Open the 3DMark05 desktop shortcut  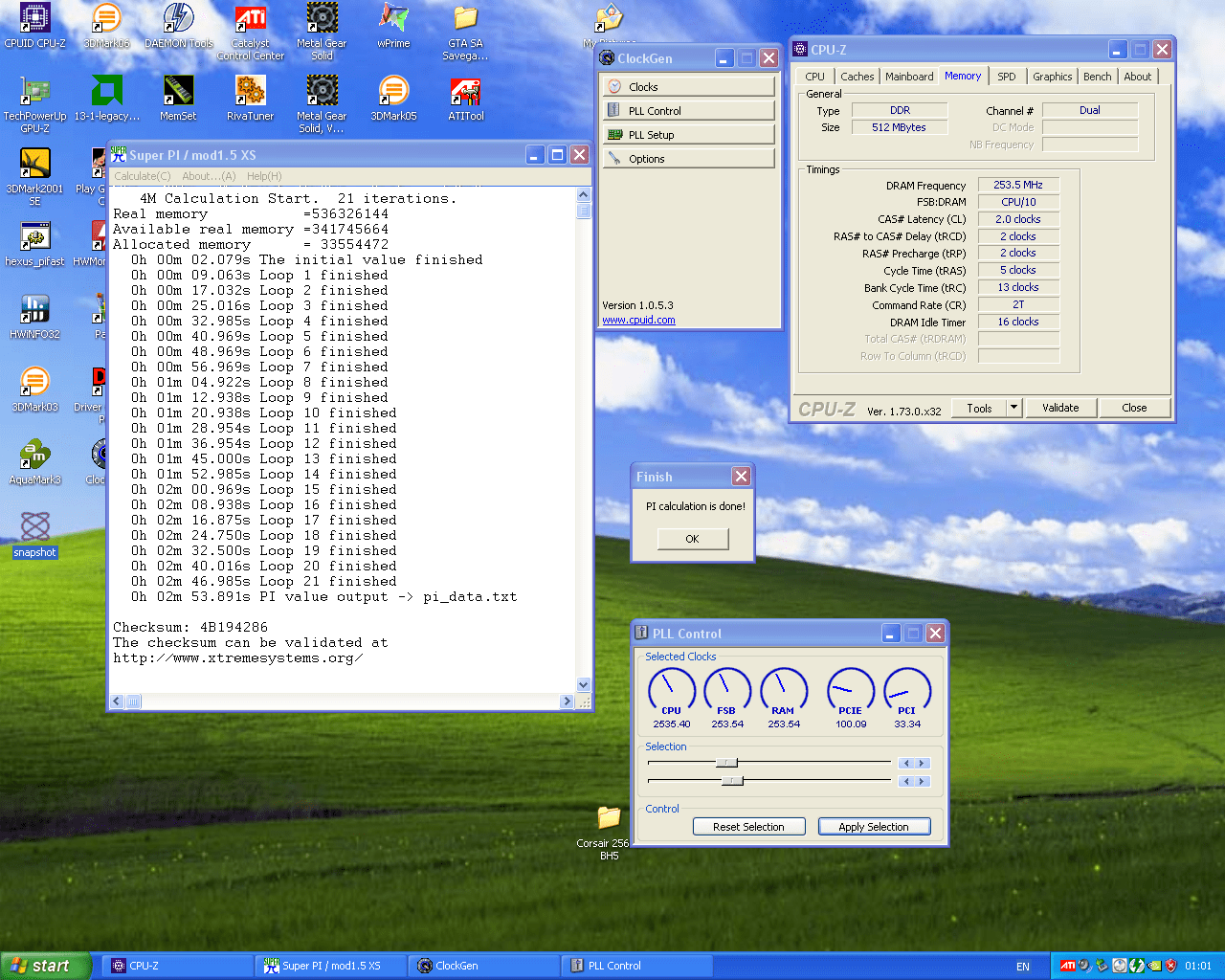[393, 100]
